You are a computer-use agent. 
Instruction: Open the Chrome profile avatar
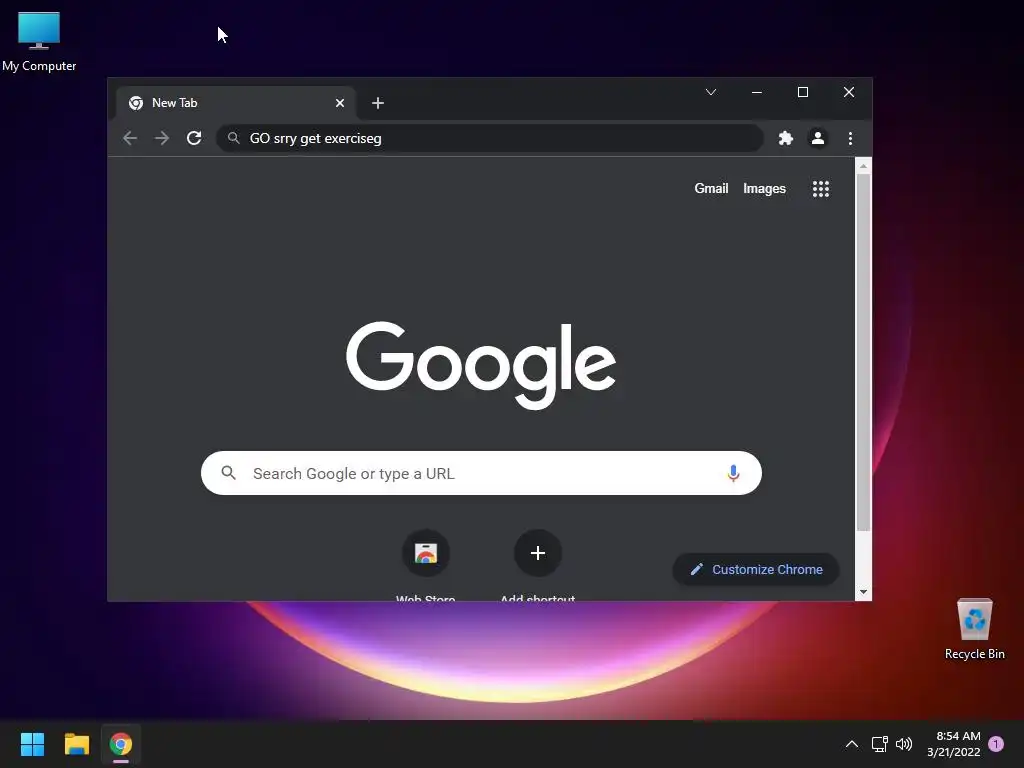click(x=818, y=138)
